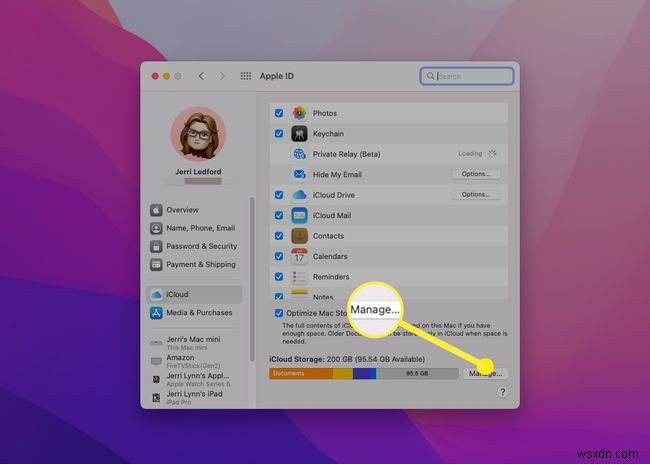
Task: Click the Photos app icon
Action: (299, 113)
